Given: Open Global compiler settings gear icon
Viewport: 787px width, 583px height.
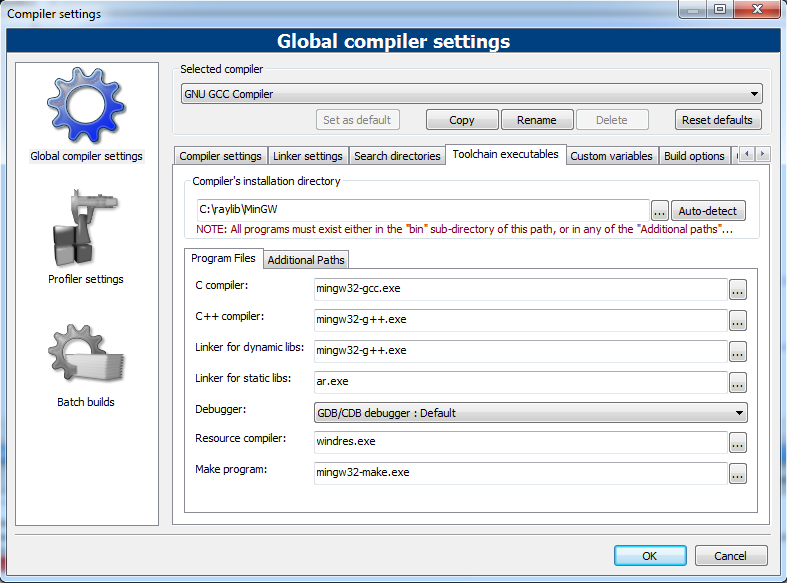Looking at the screenshot, I should (86, 107).
